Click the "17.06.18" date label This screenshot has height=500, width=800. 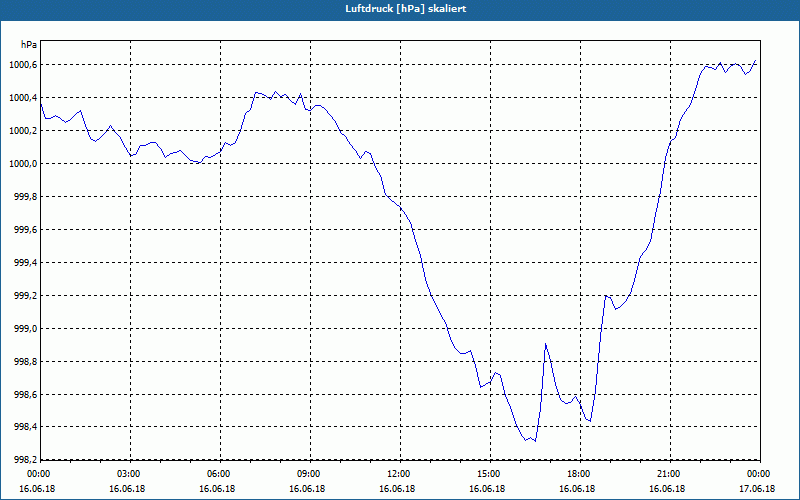click(757, 489)
